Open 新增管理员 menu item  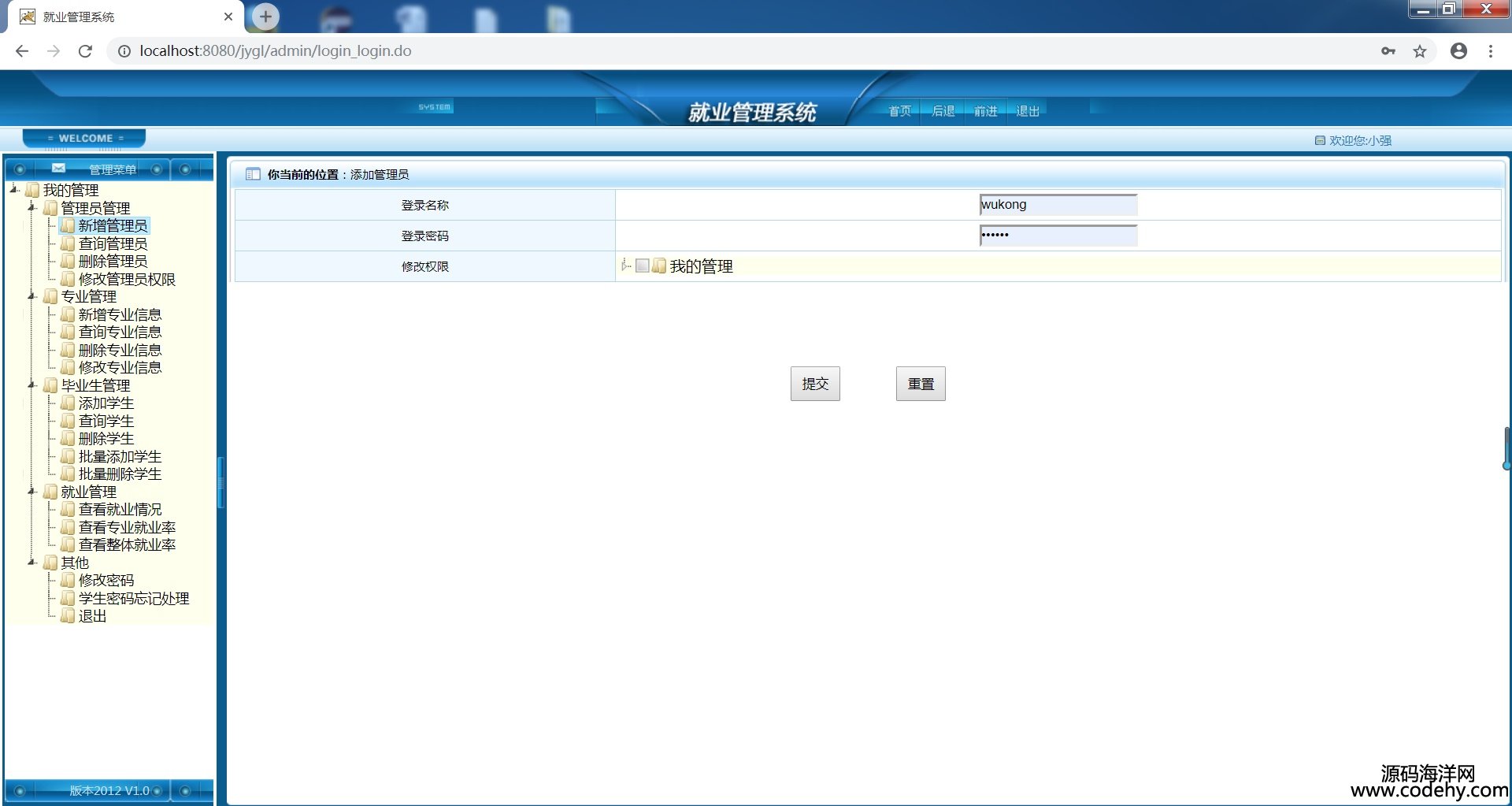coord(113,226)
